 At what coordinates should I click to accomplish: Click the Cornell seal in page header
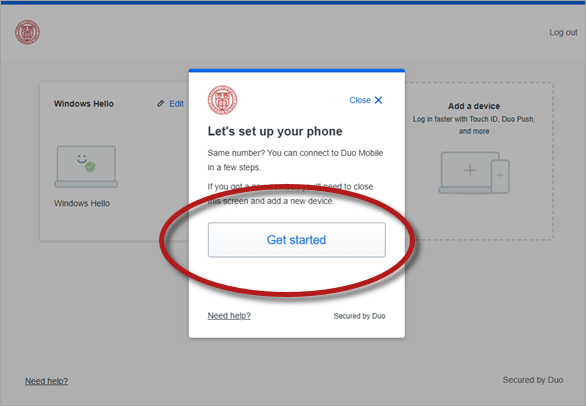tap(27, 32)
